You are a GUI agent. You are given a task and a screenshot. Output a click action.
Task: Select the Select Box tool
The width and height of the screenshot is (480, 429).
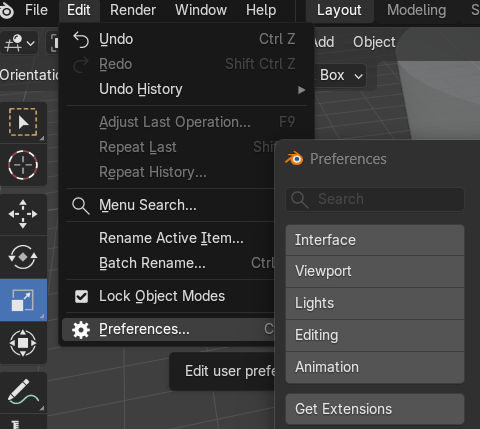(23, 122)
